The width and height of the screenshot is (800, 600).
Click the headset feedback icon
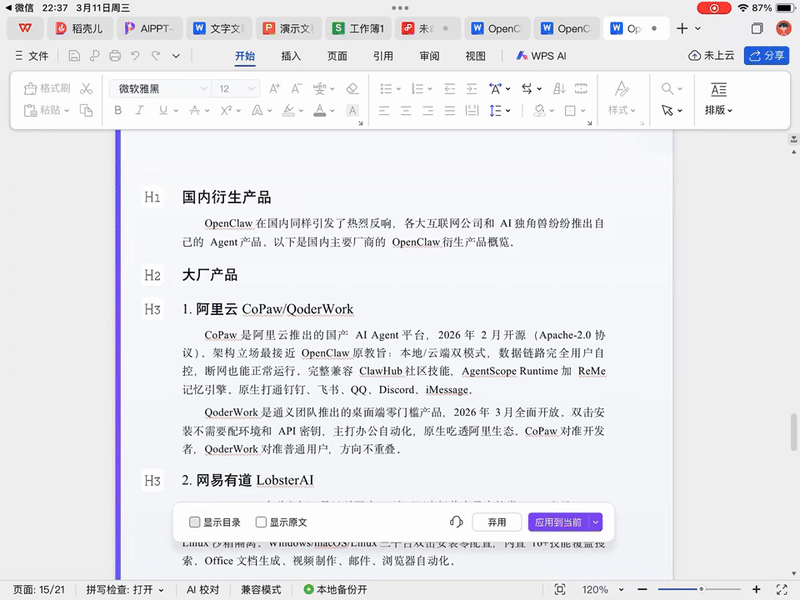coord(456,522)
